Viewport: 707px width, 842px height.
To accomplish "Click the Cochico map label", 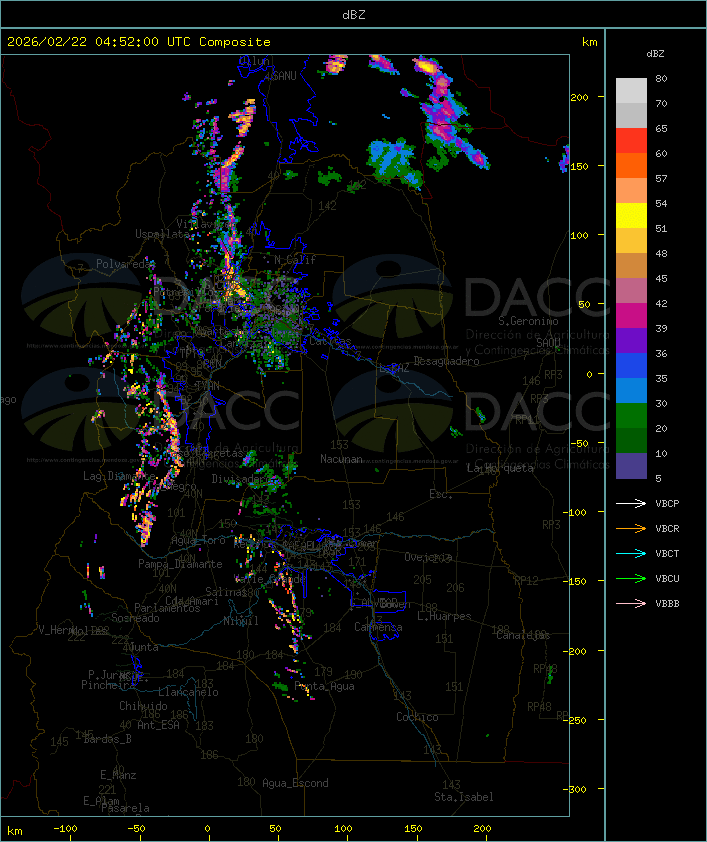I will click(x=417, y=717).
